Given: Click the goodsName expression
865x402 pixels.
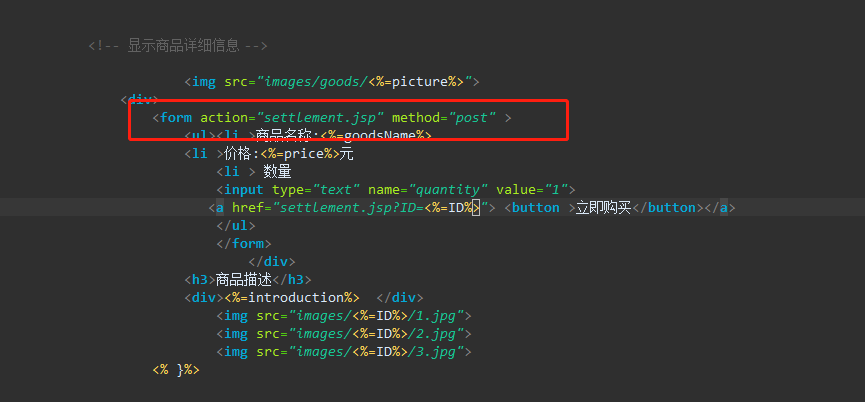Looking at the screenshot, I should tap(375, 136).
